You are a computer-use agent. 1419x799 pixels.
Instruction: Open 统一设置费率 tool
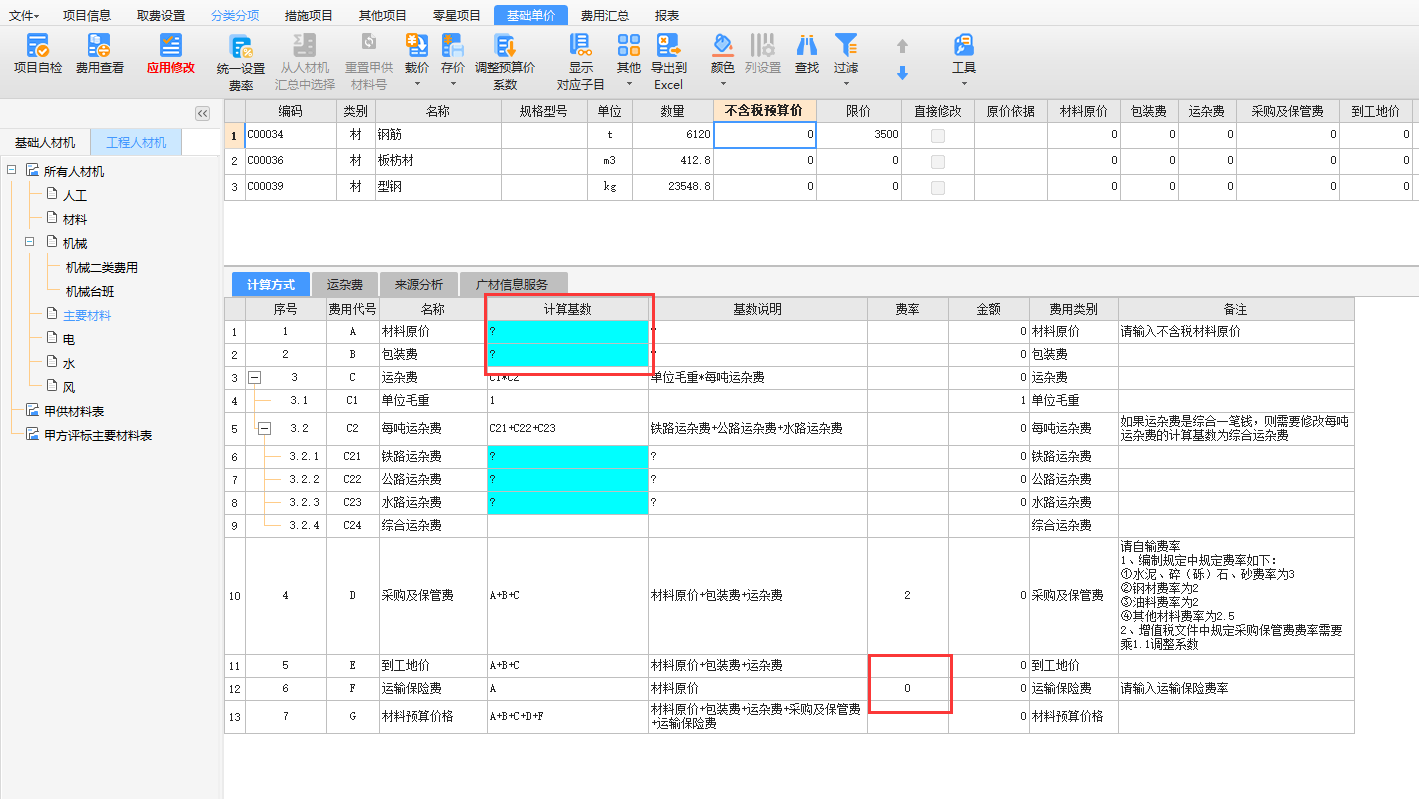click(x=241, y=48)
